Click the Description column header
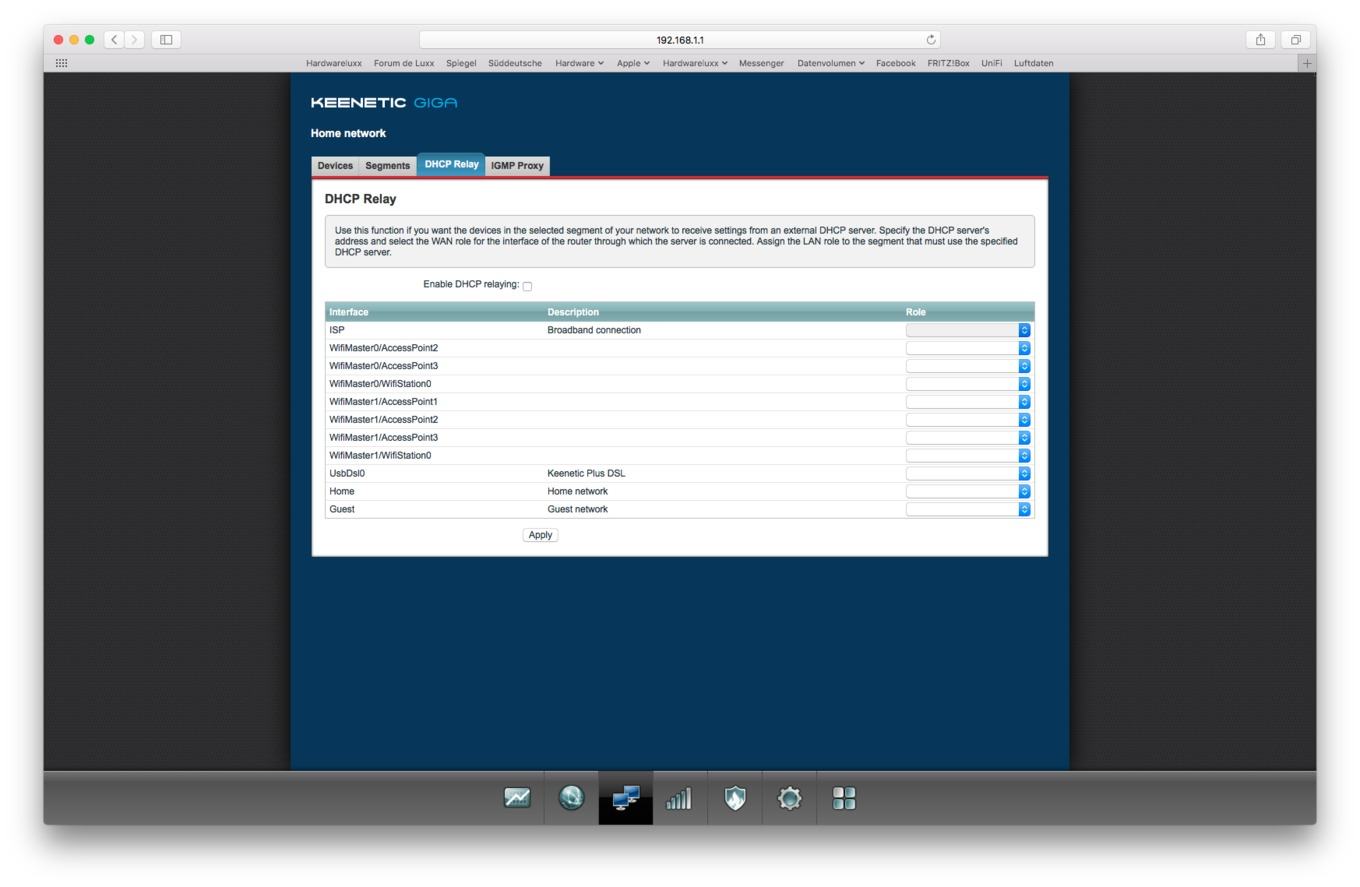This screenshot has height=887, width=1360. pos(573,312)
